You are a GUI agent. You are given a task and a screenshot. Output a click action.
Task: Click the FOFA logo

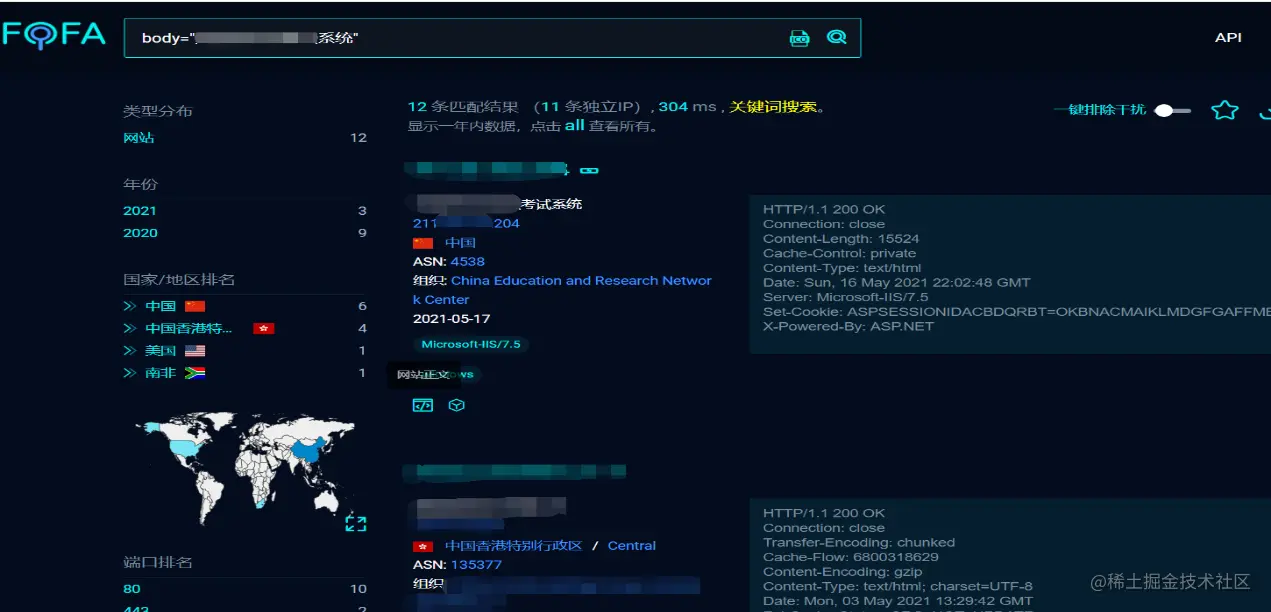click(x=55, y=34)
